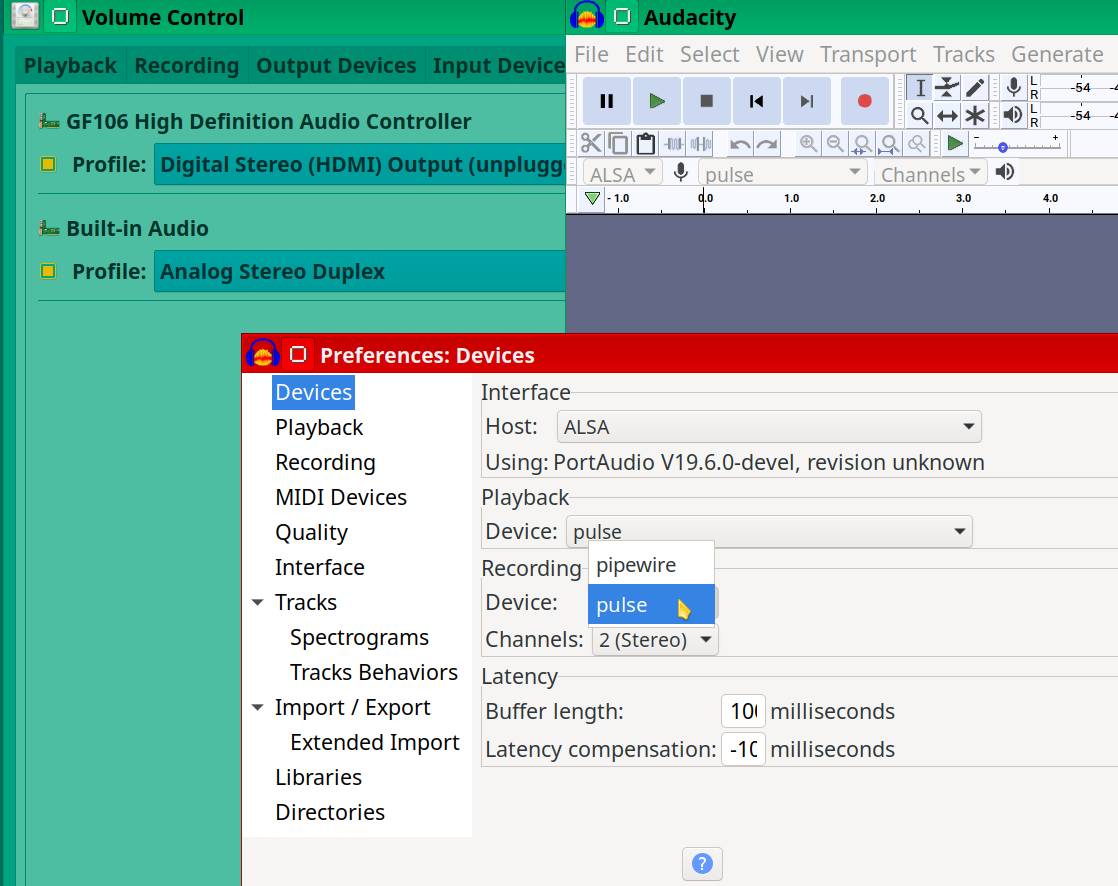Open the Analog Stereo Duplex profile dropdown
1118x886 pixels.
(x=360, y=272)
